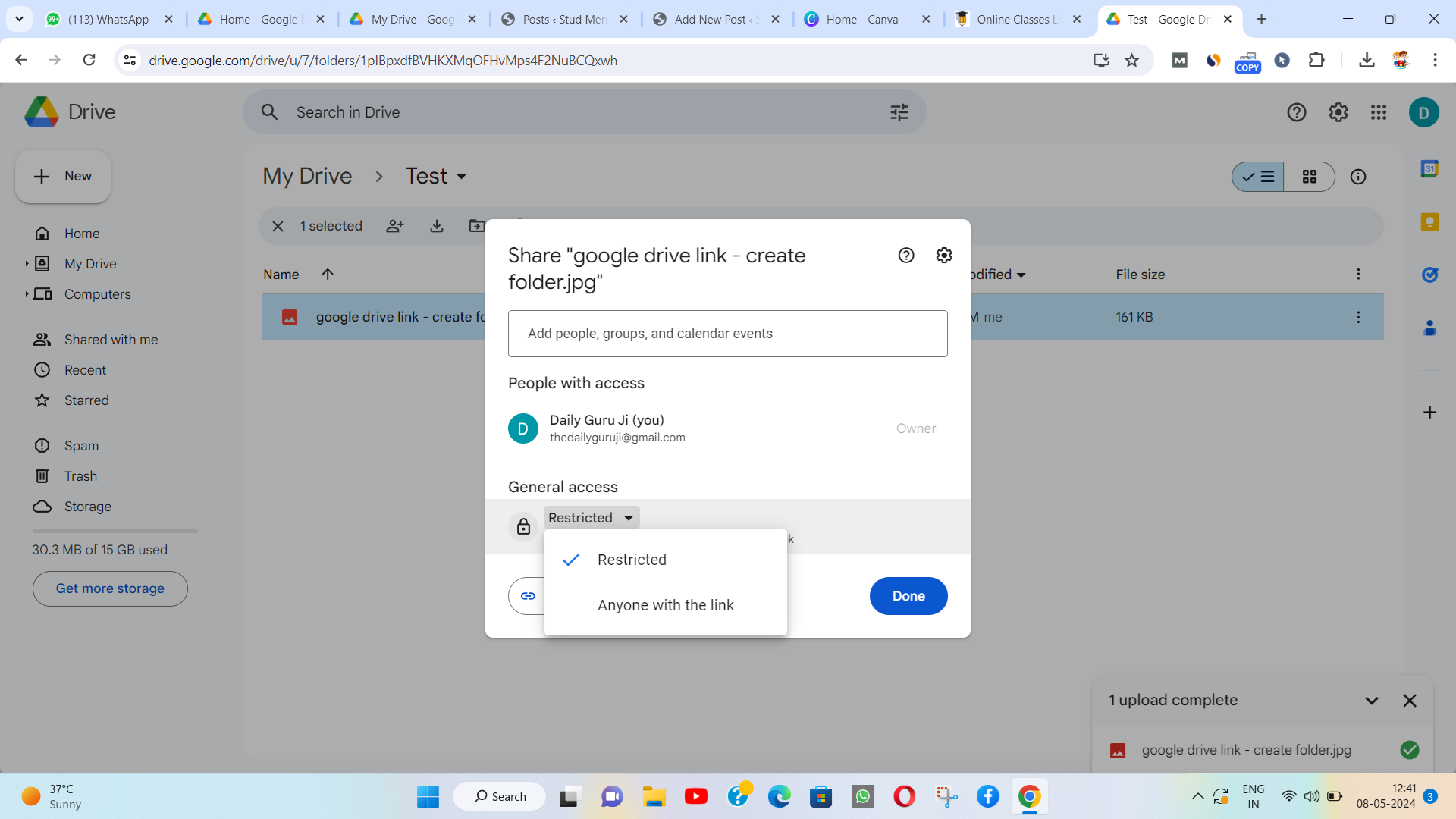Viewport: 1456px width, 819px height.
Task: Open the share dialog settings gear
Action: click(943, 255)
